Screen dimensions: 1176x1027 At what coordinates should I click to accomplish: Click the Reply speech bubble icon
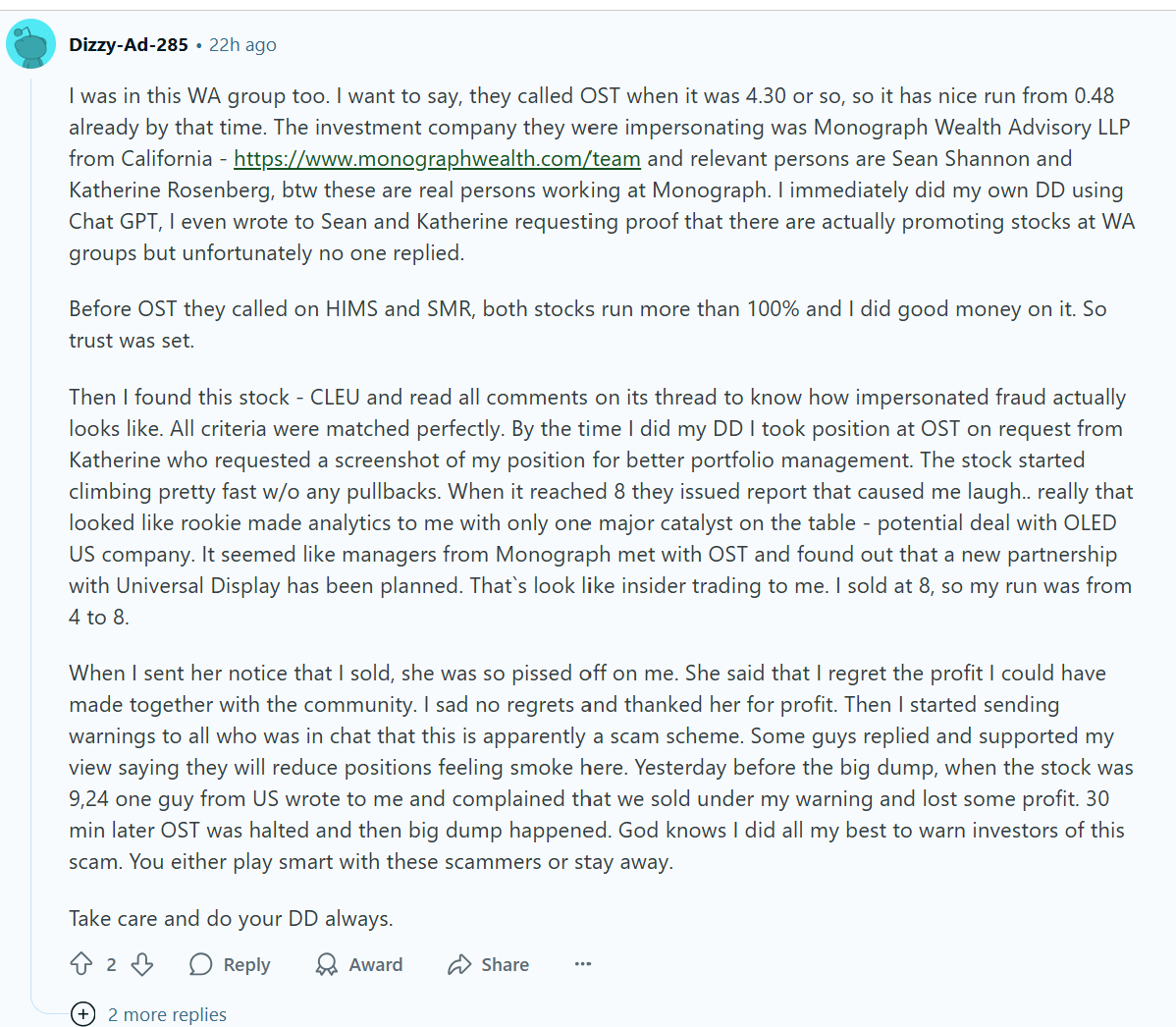tap(199, 964)
